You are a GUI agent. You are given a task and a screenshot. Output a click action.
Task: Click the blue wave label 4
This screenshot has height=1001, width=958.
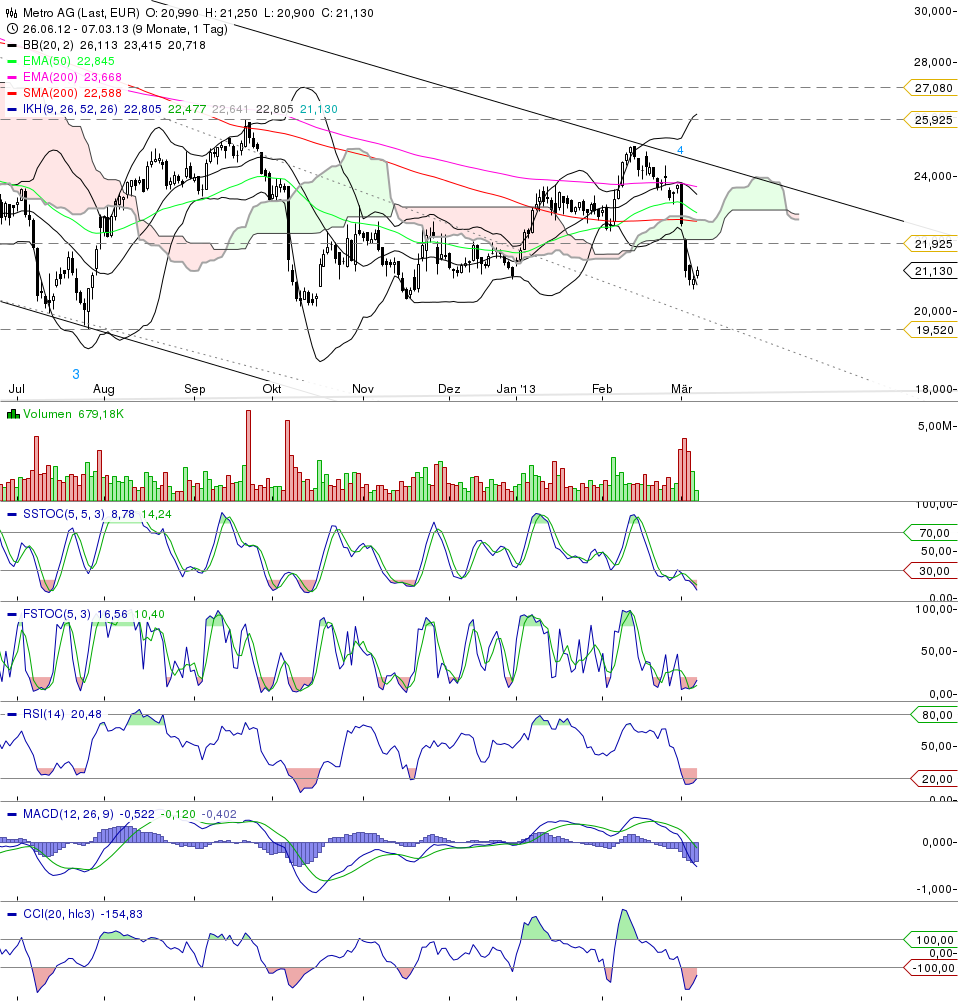[680, 150]
